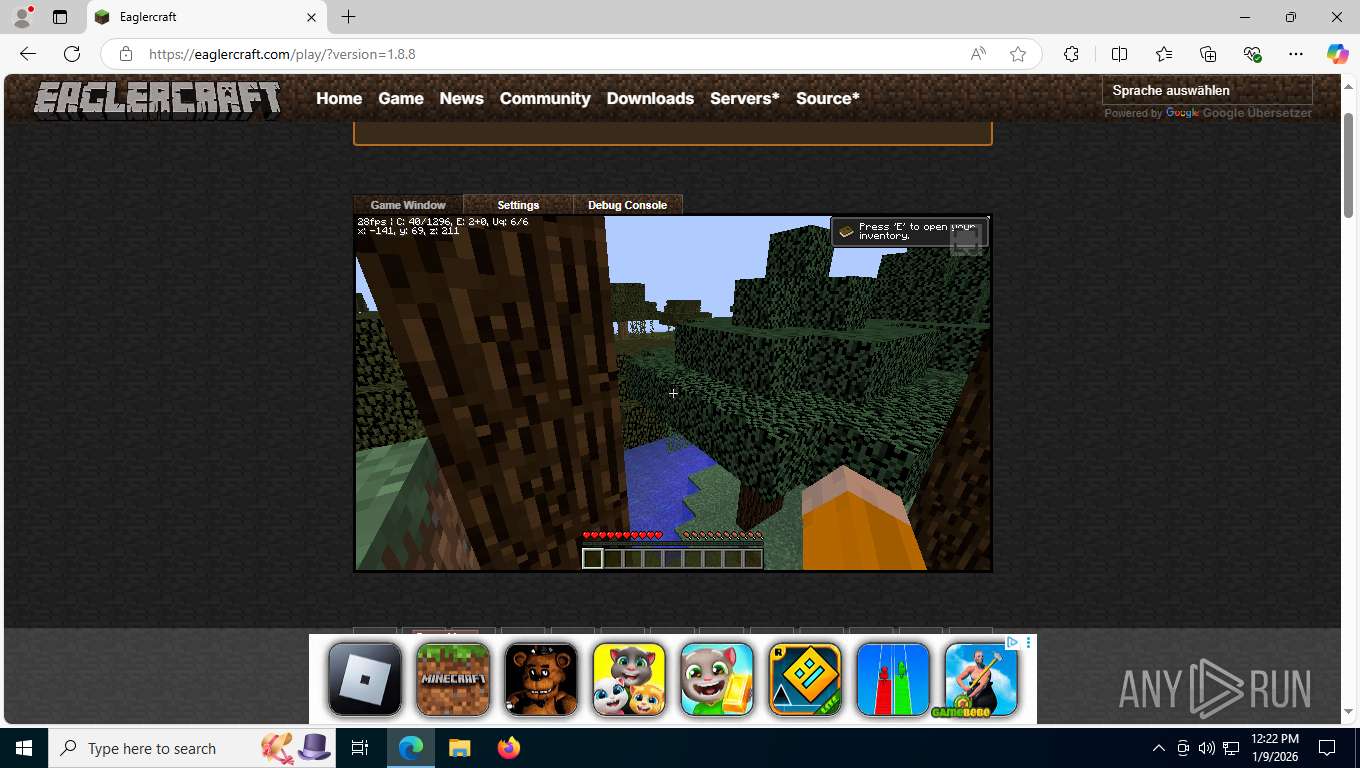The image size is (1360, 768).
Task: Open the volume control in system tray
Action: 1207,748
